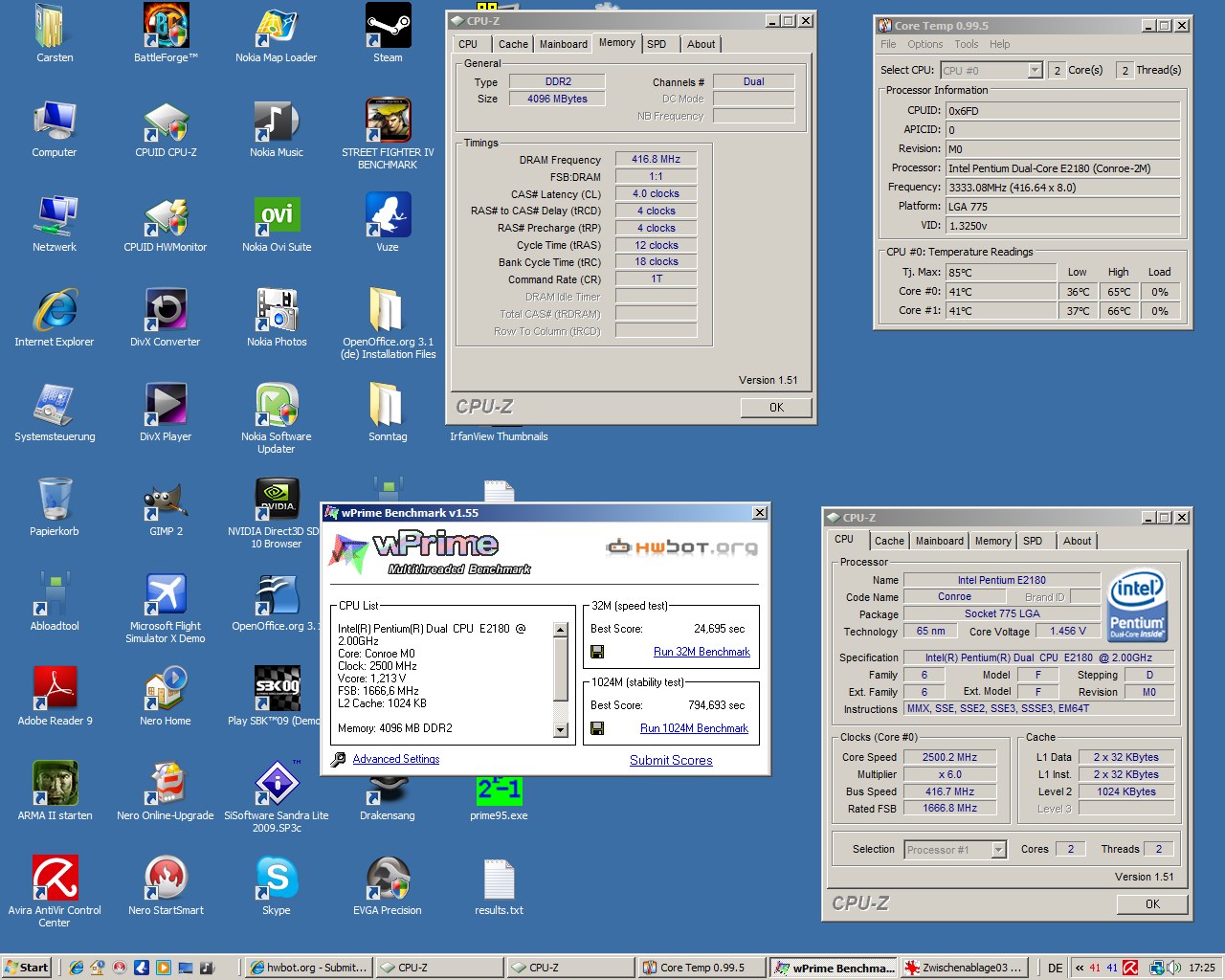Click the clock showing 17:25
1225x980 pixels.
(x=1202, y=968)
